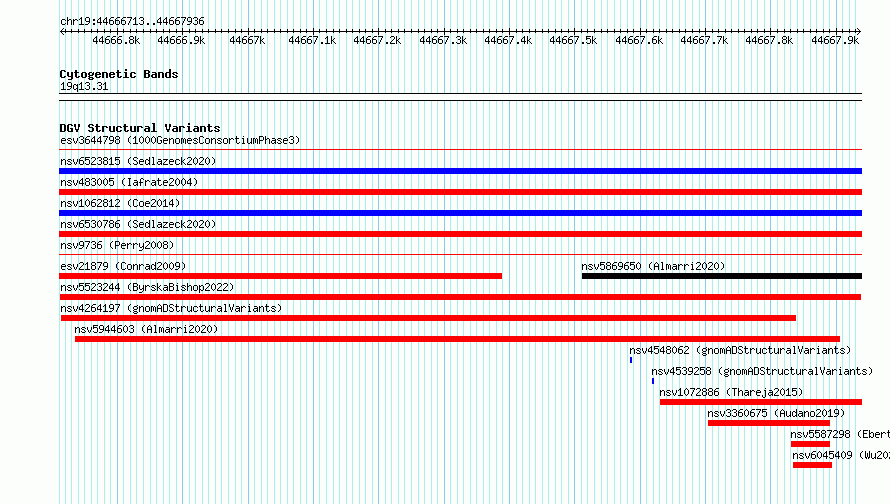Click tiny blue marker under nsv4539258

click(x=653, y=381)
